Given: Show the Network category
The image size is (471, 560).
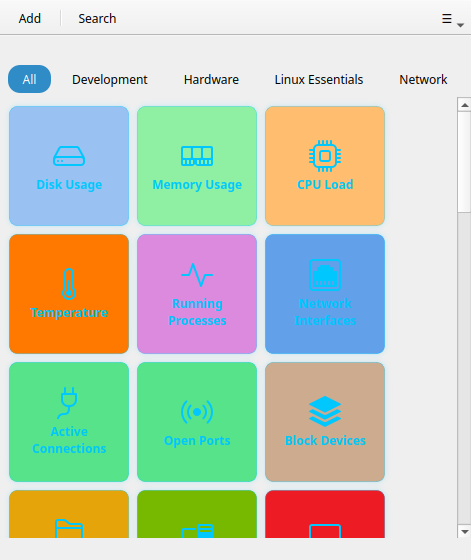Looking at the screenshot, I should [423, 79].
